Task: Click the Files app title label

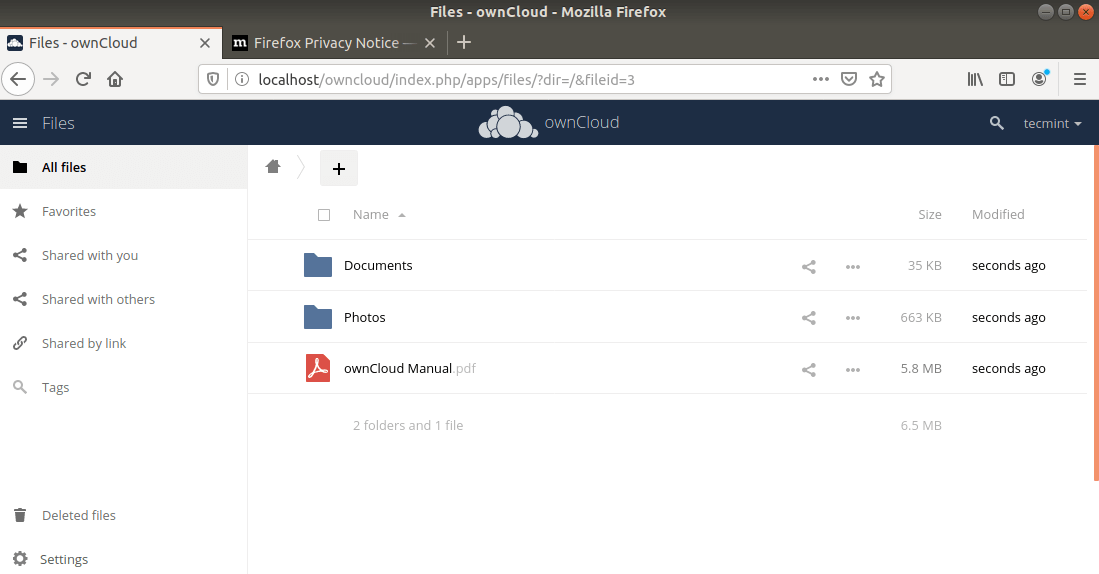Action: [58, 123]
